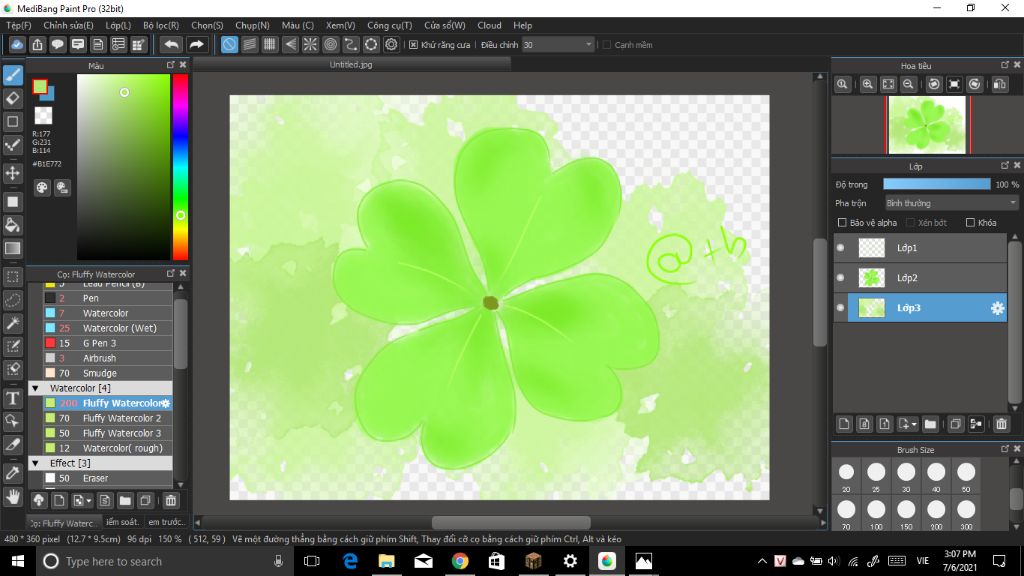Viewport: 1024px width, 576px height.
Task: Open the Bộ lọc(R) menu
Action: (161, 25)
